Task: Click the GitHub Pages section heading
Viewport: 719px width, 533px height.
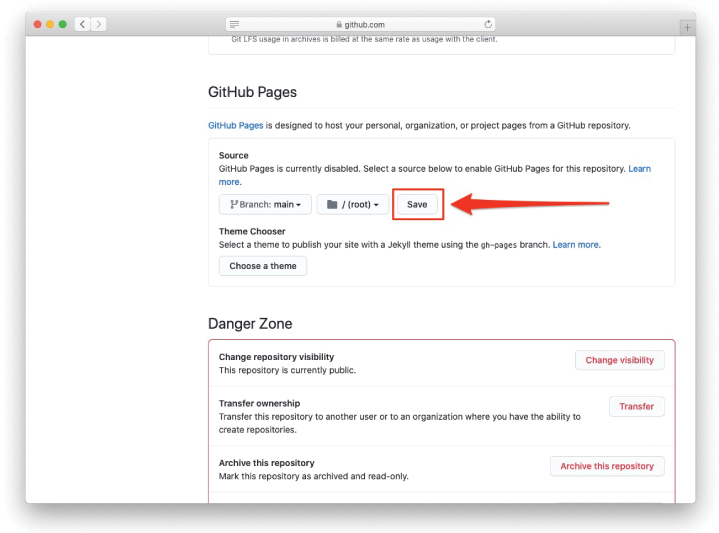Action: (x=252, y=92)
